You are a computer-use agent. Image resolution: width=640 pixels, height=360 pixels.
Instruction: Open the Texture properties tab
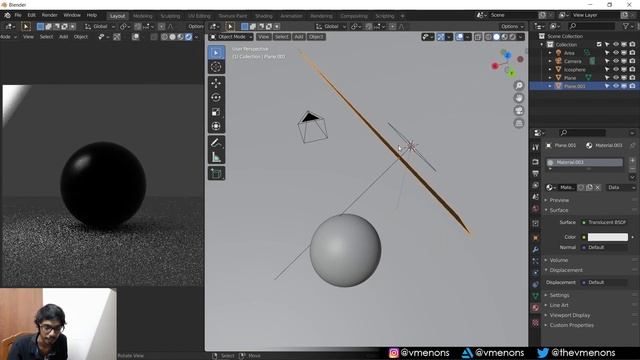pos(536,323)
